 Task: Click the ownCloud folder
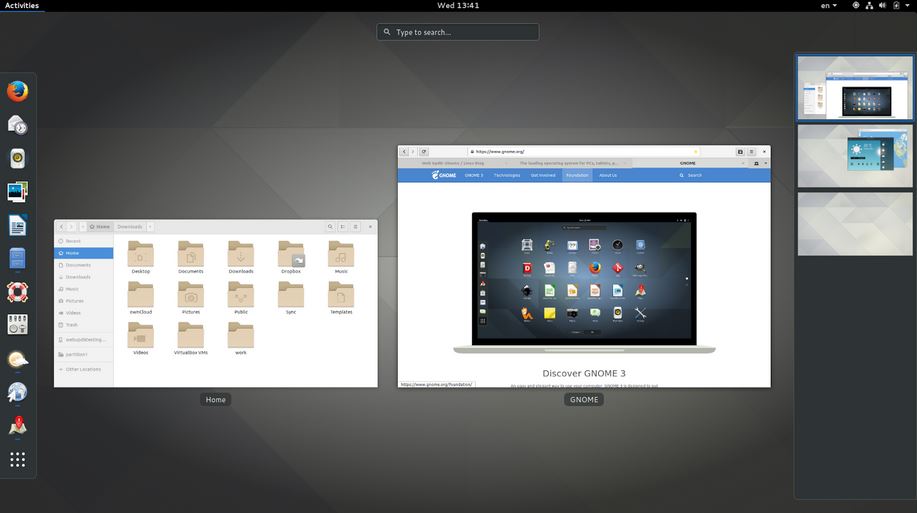tap(140, 297)
